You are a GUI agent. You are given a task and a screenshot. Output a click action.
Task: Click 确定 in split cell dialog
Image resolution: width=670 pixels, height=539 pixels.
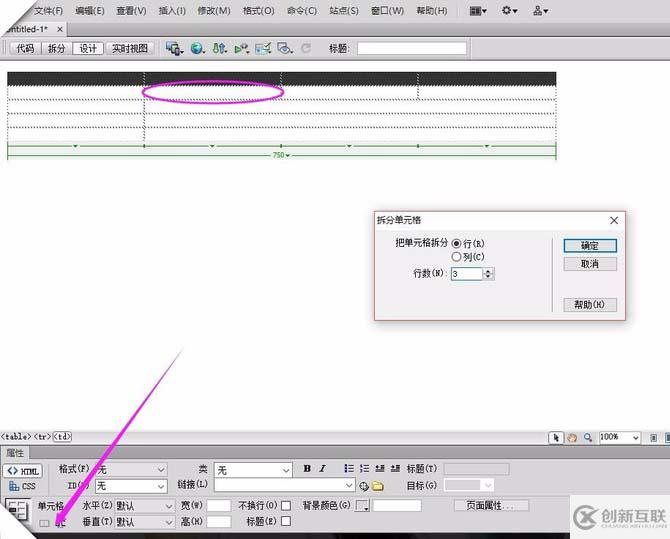pyautogui.click(x=590, y=246)
